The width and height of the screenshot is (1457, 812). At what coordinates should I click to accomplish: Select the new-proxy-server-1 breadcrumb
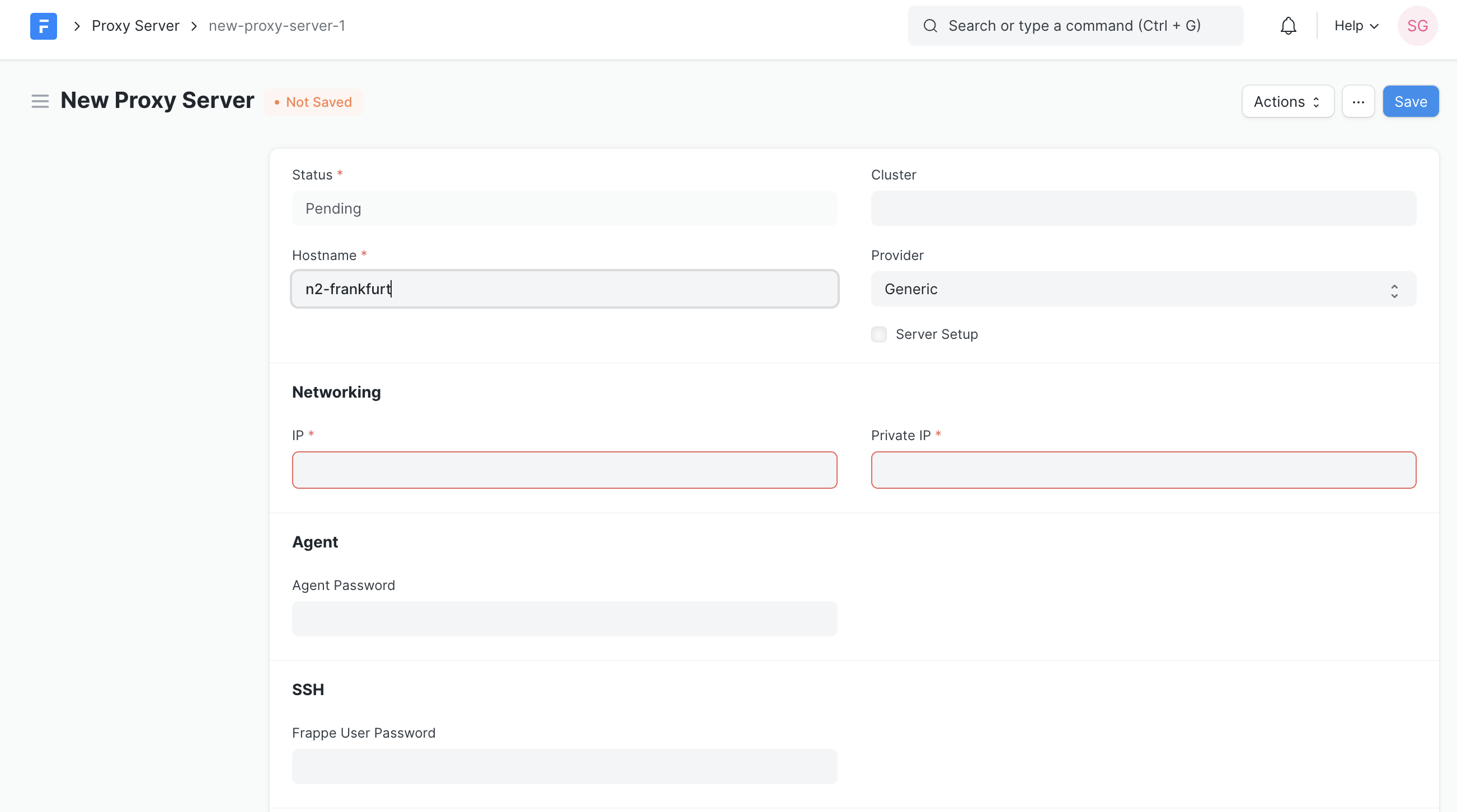point(276,26)
